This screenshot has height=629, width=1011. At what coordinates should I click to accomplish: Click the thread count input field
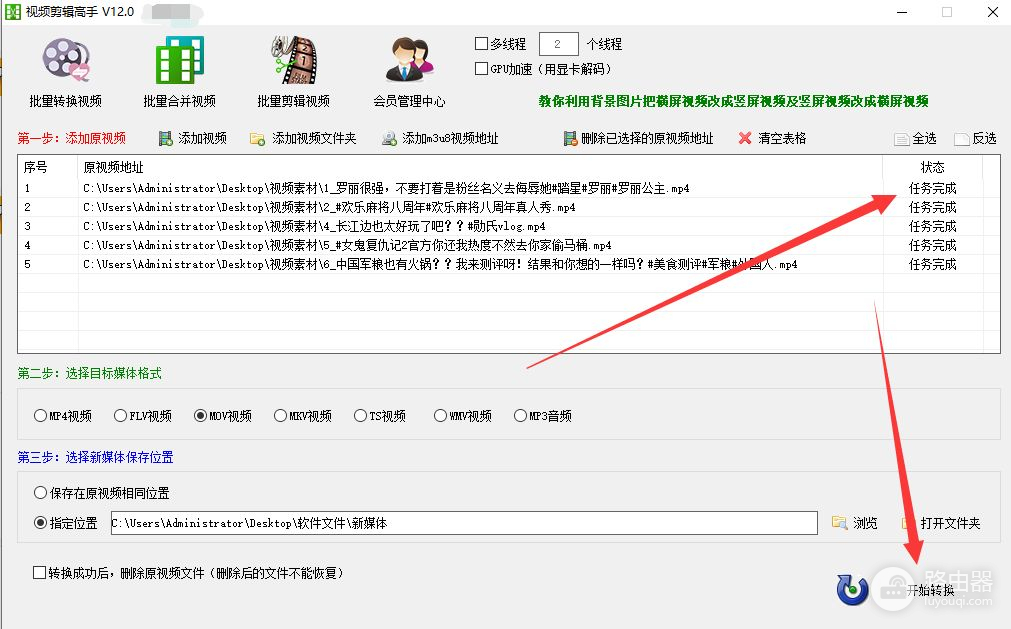click(x=558, y=44)
